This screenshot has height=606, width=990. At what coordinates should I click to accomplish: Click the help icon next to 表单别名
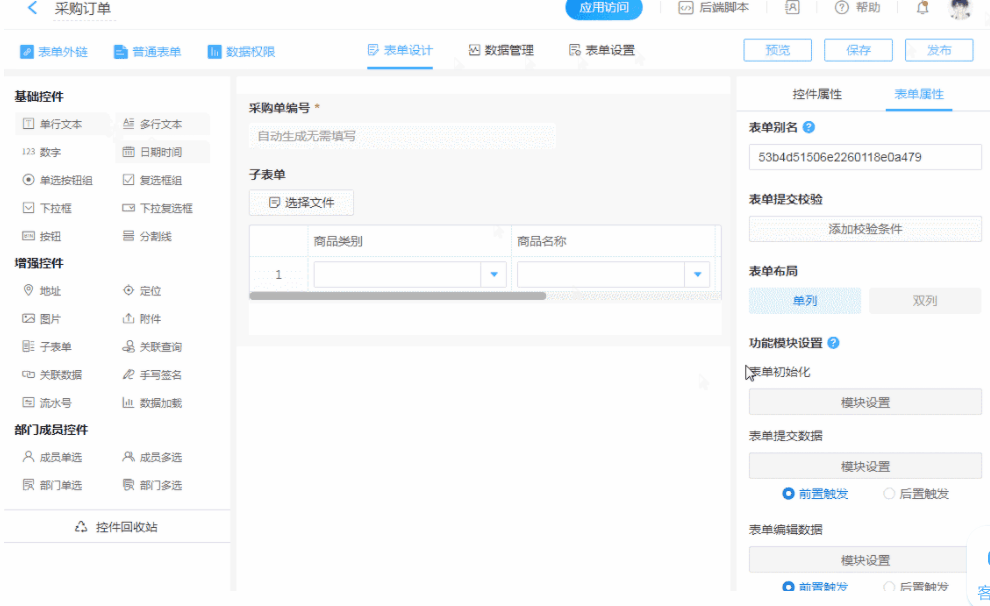809,127
